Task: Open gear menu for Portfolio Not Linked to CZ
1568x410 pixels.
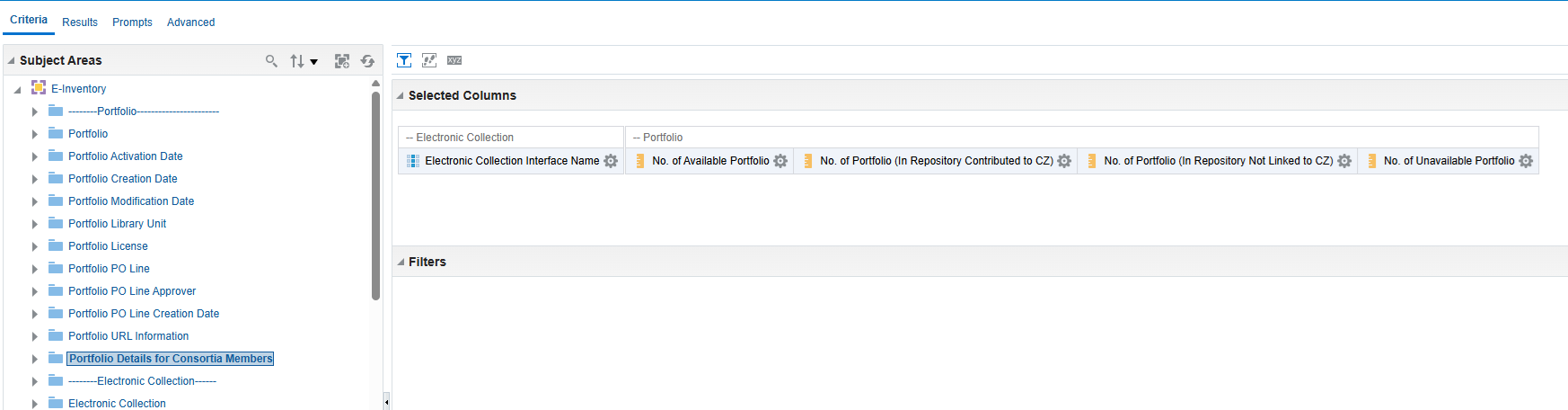Action: [x=1344, y=161]
